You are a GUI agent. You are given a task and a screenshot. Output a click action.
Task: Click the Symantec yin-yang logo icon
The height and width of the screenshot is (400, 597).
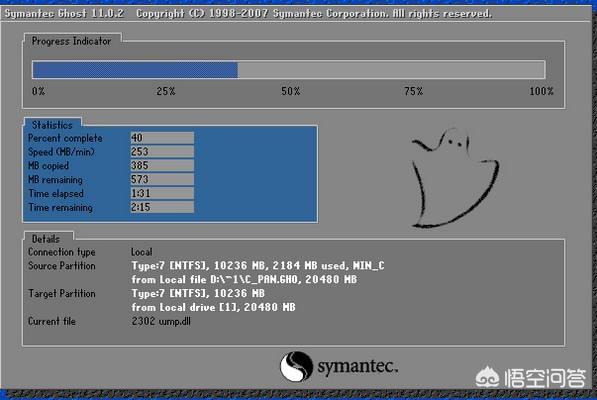point(296,367)
